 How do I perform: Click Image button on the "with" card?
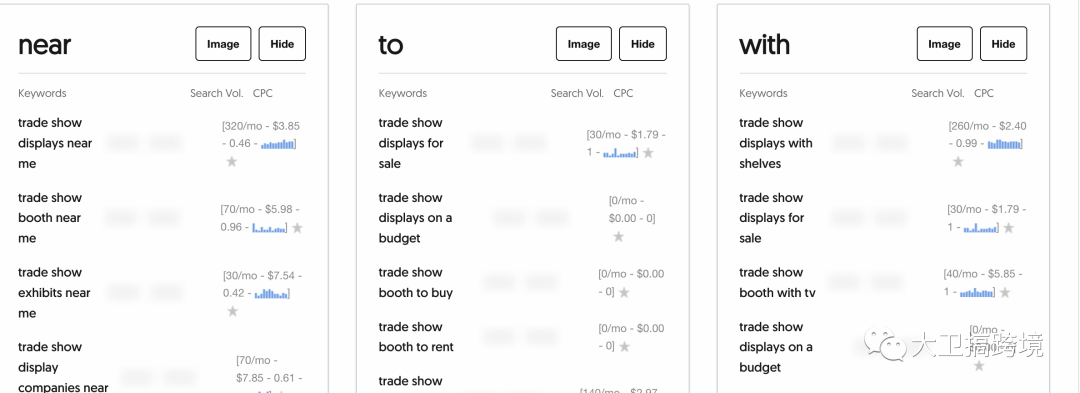pos(944,44)
